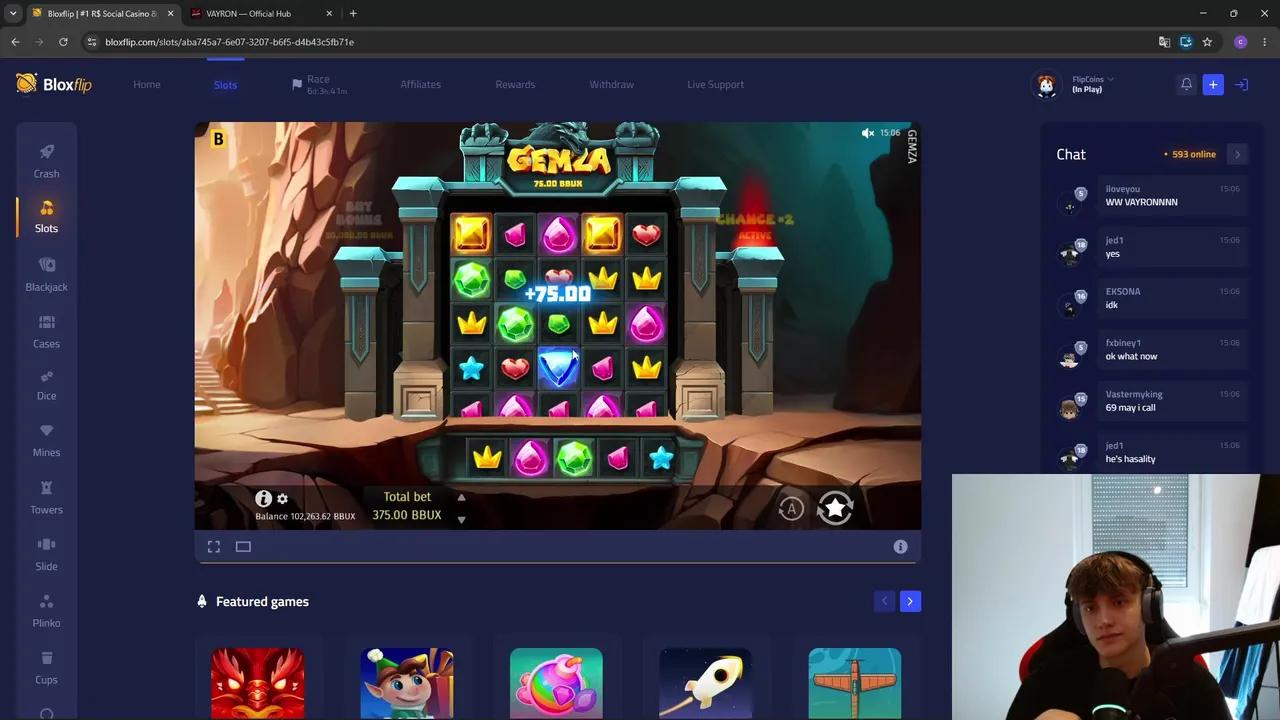
Task: Open the Withdraw page
Action: (x=611, y=84)
